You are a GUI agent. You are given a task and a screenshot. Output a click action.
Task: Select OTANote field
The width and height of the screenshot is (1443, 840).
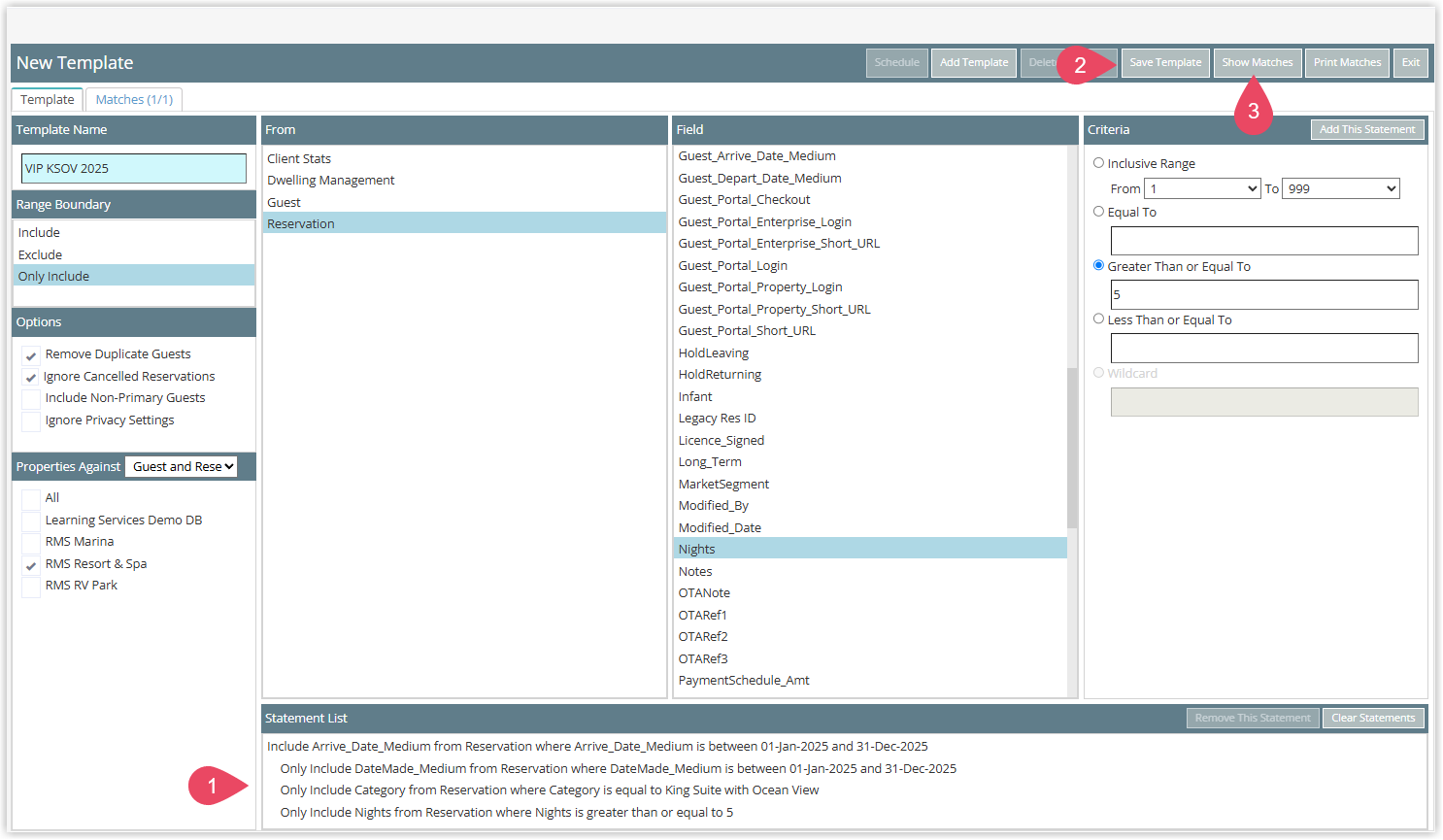(870, 593)
